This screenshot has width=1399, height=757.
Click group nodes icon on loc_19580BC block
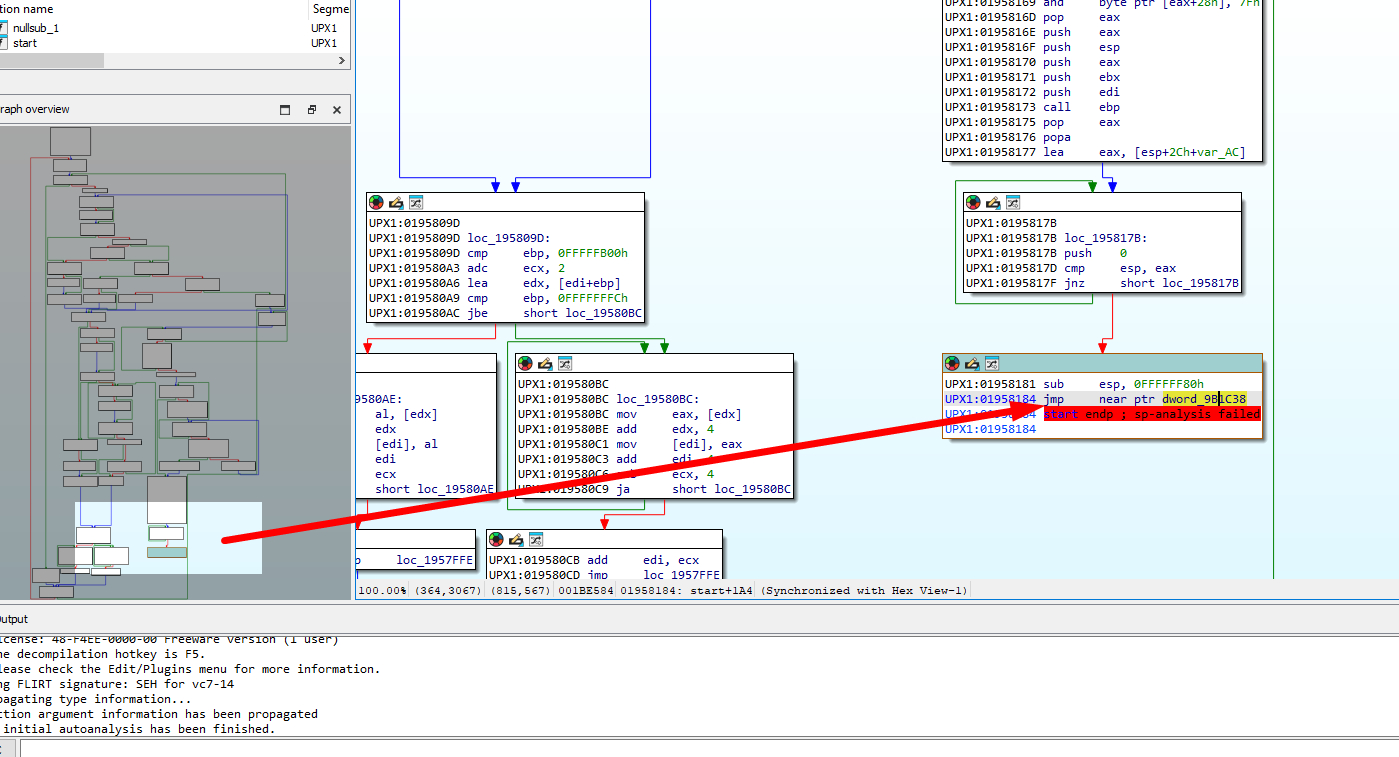point(565,363)
